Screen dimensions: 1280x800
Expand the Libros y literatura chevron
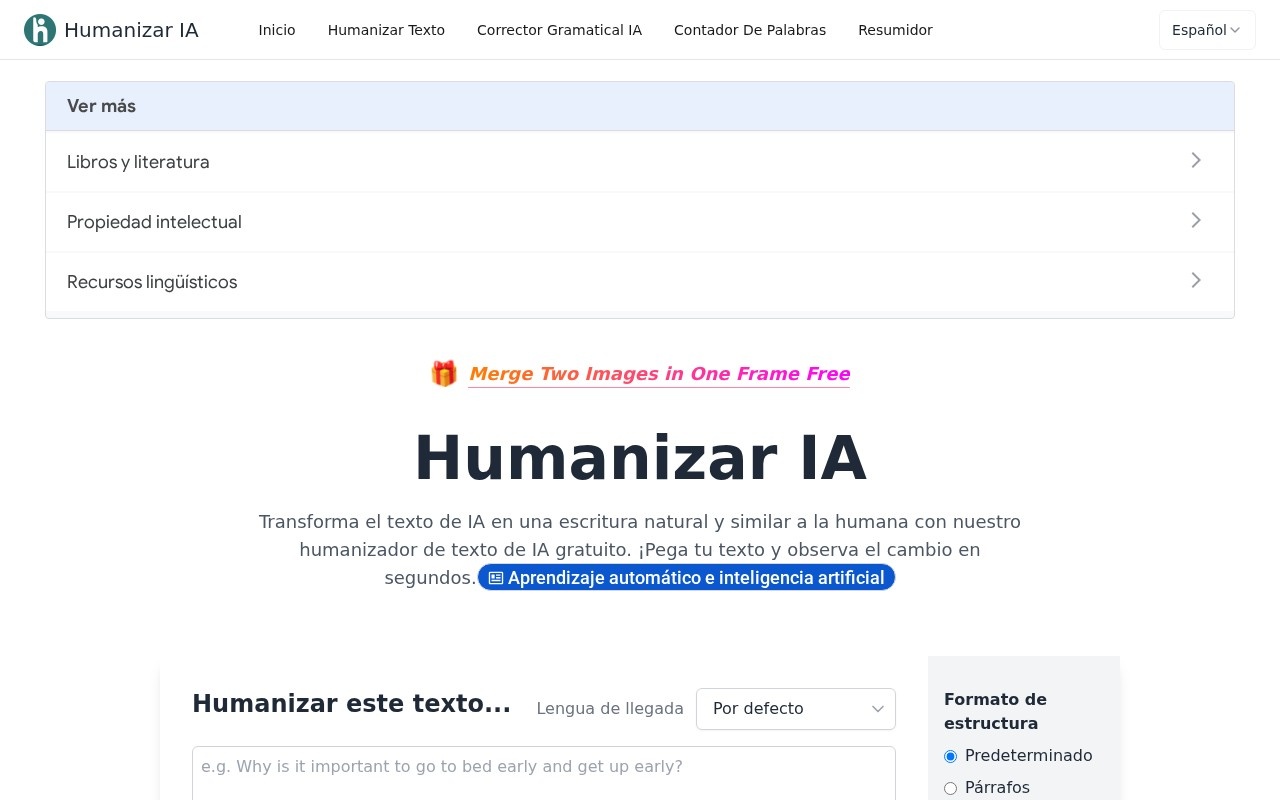pos(1196,160)
